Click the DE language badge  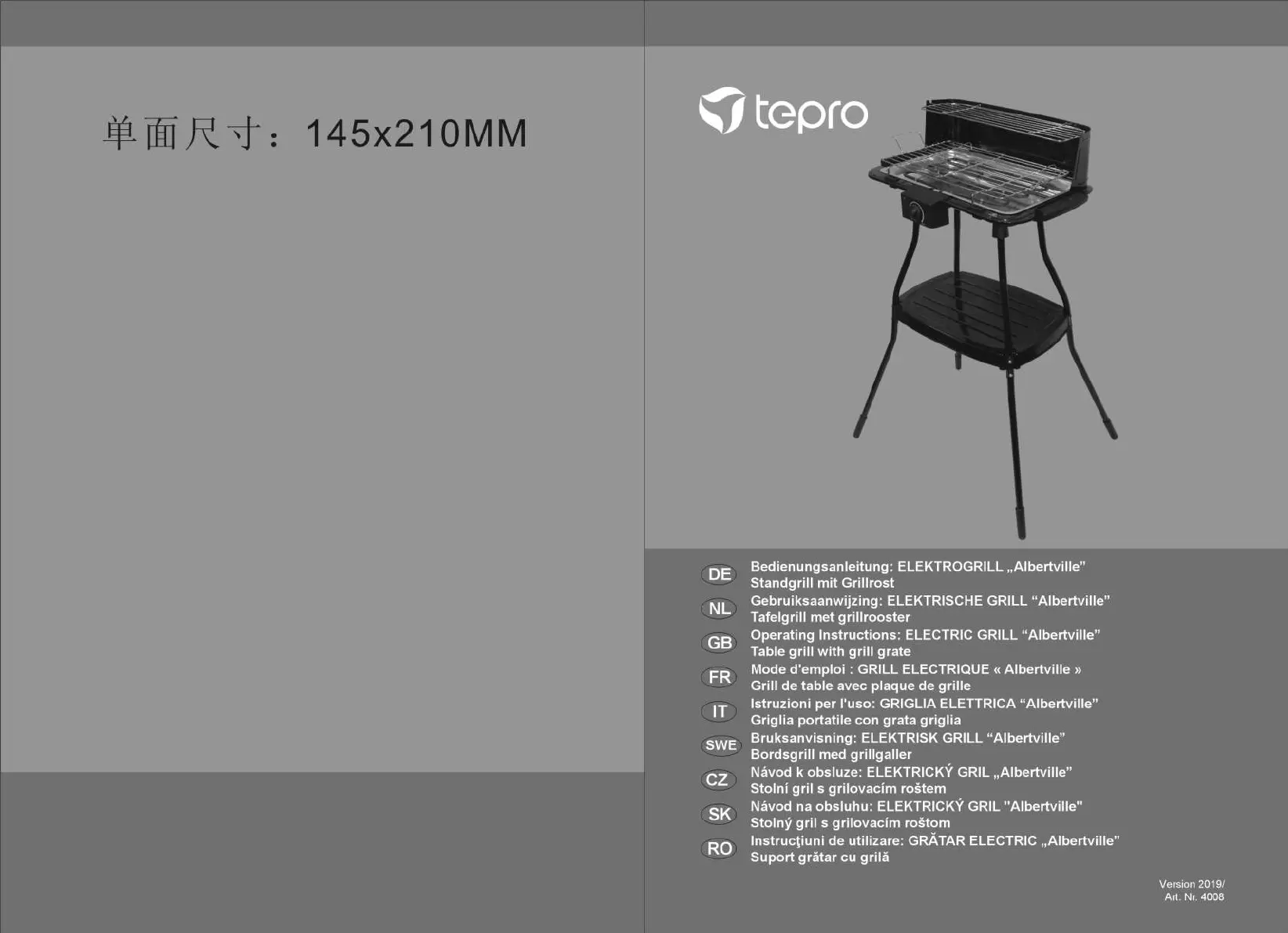coord(718,574)
